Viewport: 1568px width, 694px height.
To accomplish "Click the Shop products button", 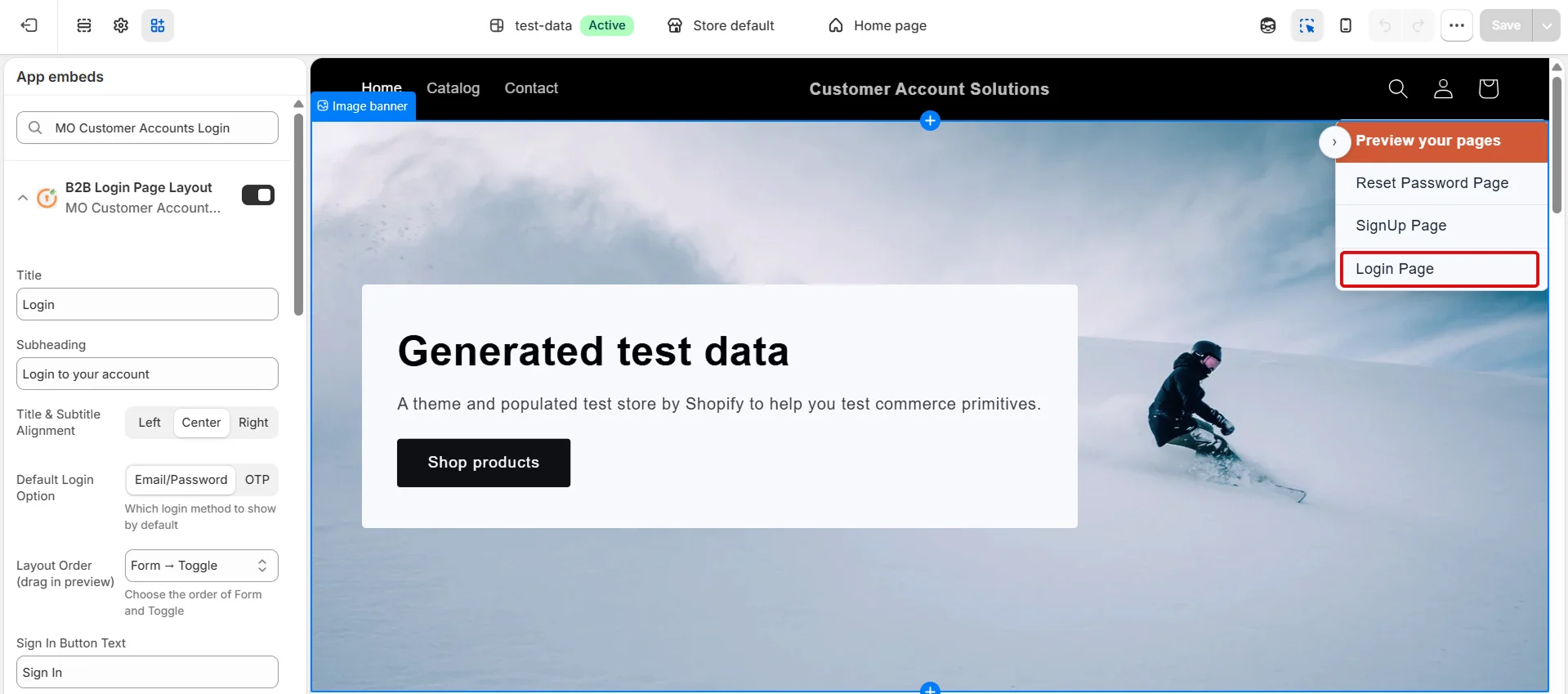I will point(484,463).
